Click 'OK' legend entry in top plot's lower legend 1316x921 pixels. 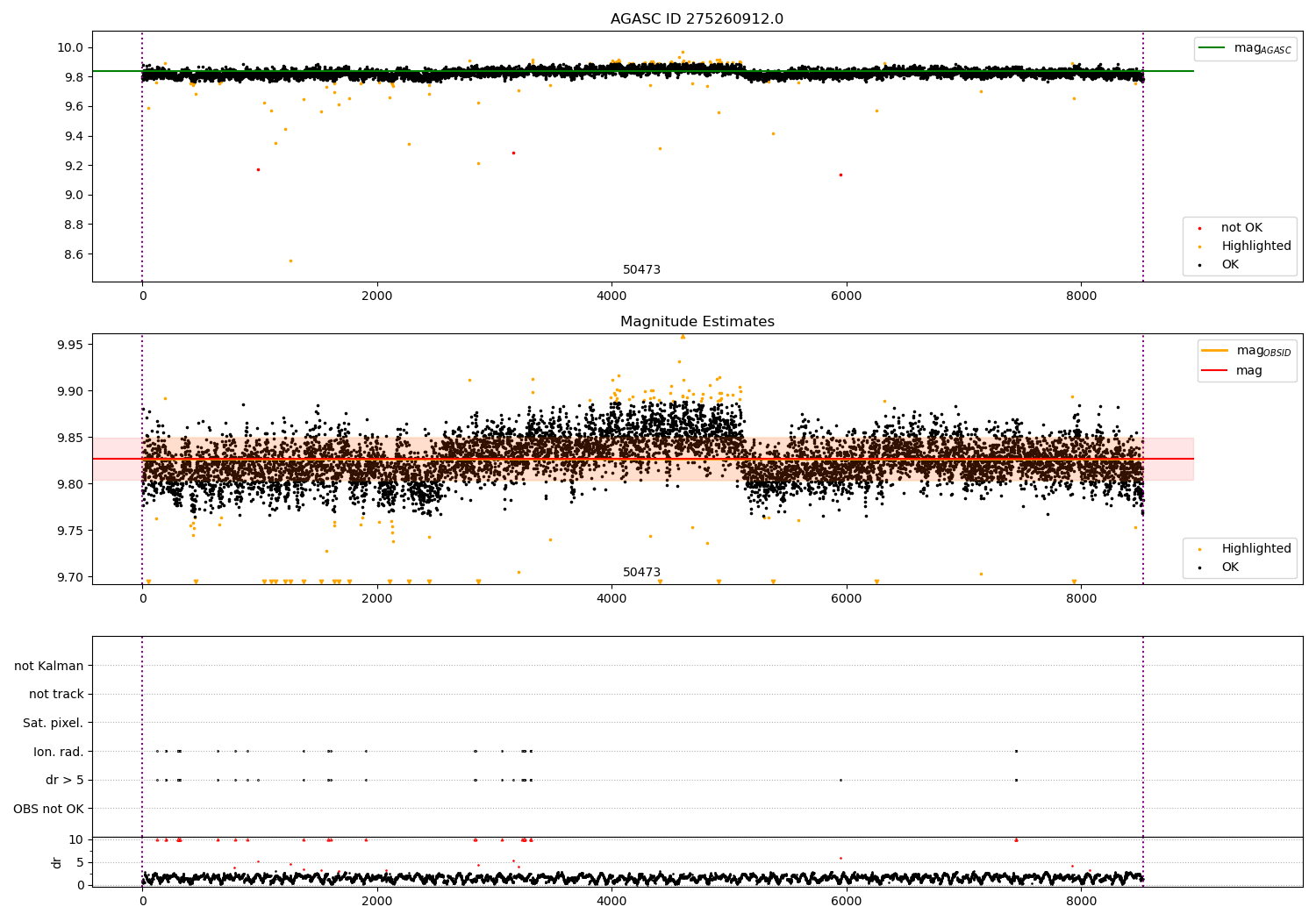pyautogui.click(x=1218, y=265)
